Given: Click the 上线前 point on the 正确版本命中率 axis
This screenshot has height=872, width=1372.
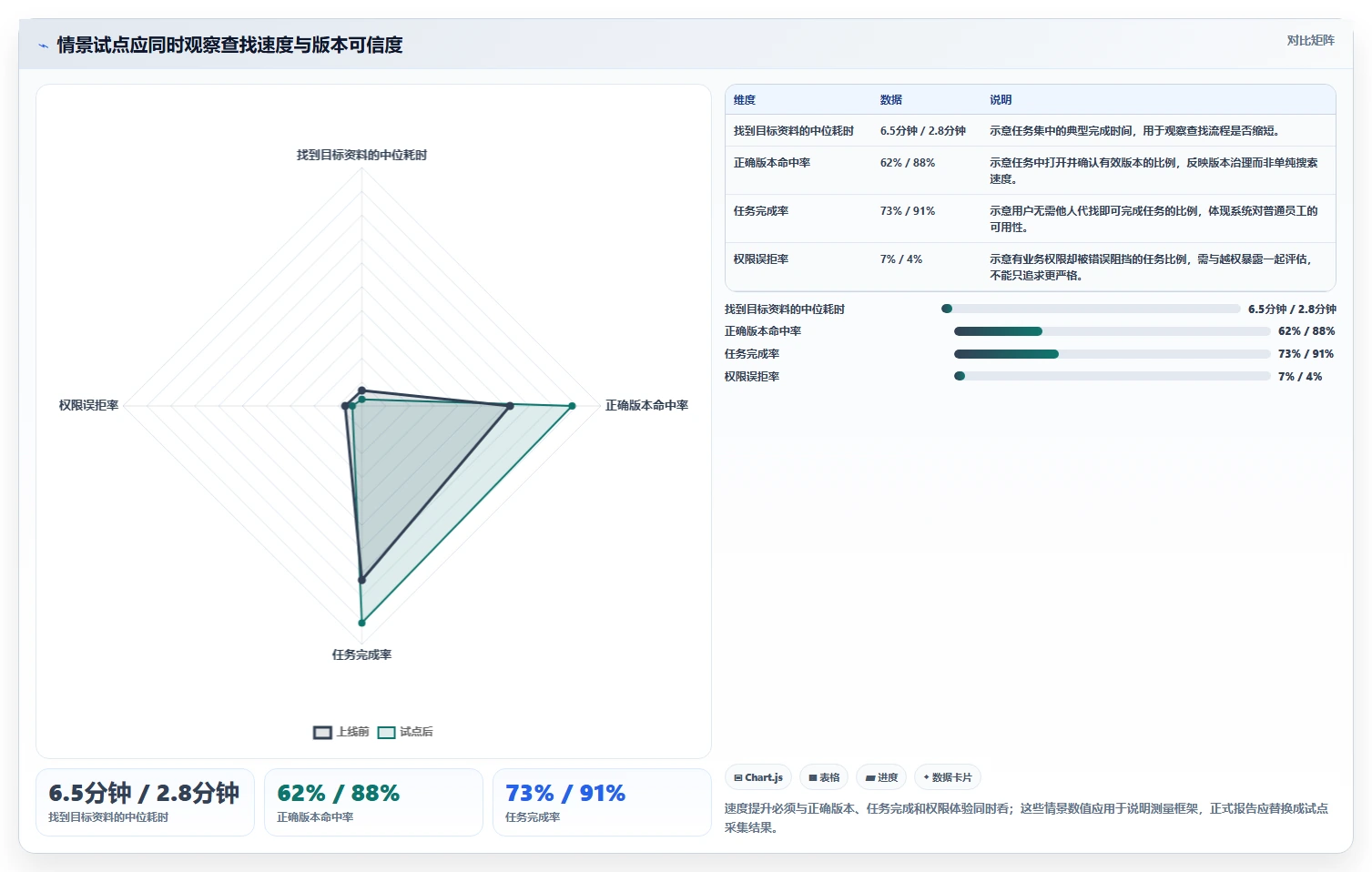Looking at the screenshot, I should click(x=510, y=406).
